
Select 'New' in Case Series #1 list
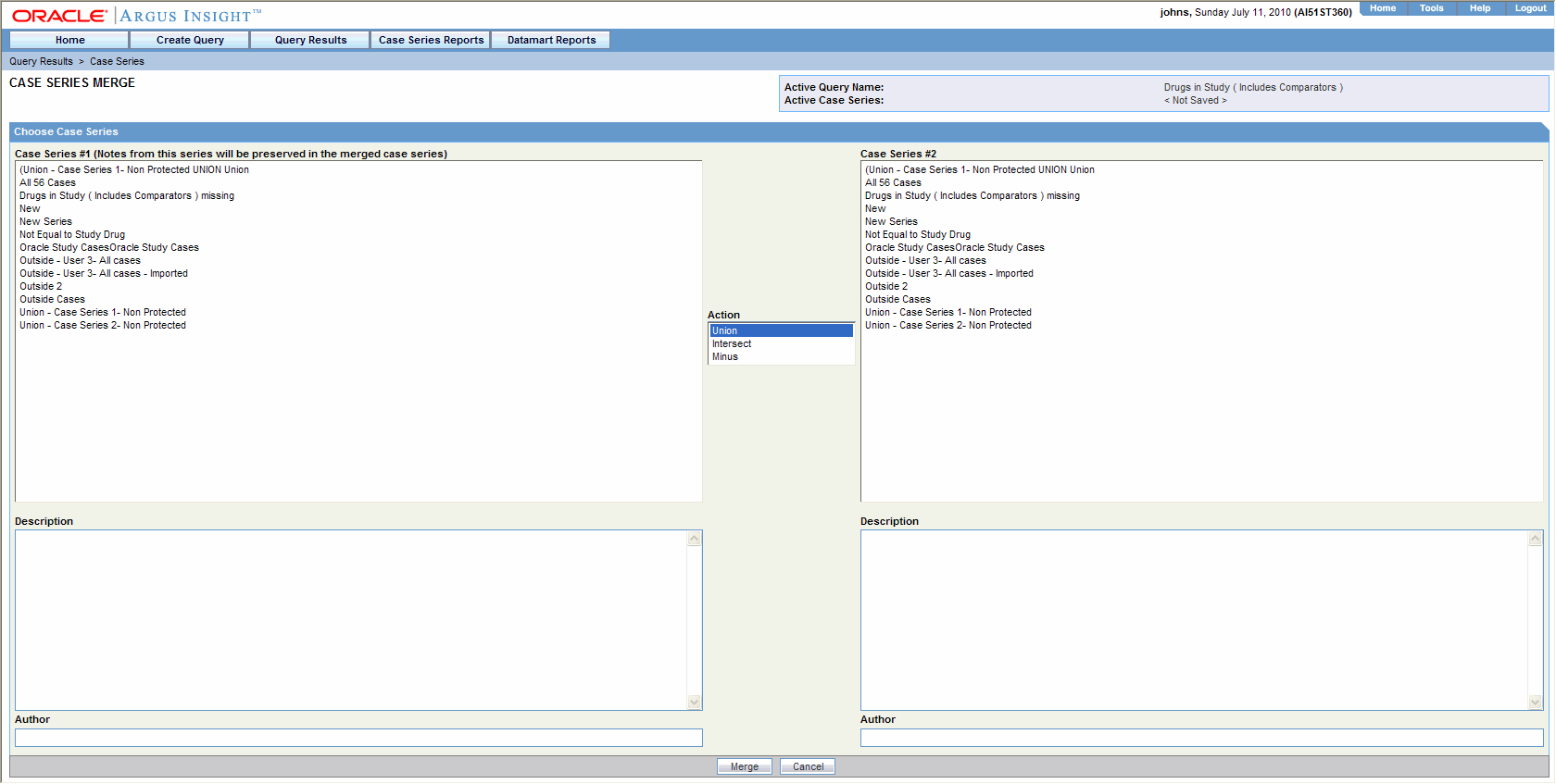coord(358,208)
